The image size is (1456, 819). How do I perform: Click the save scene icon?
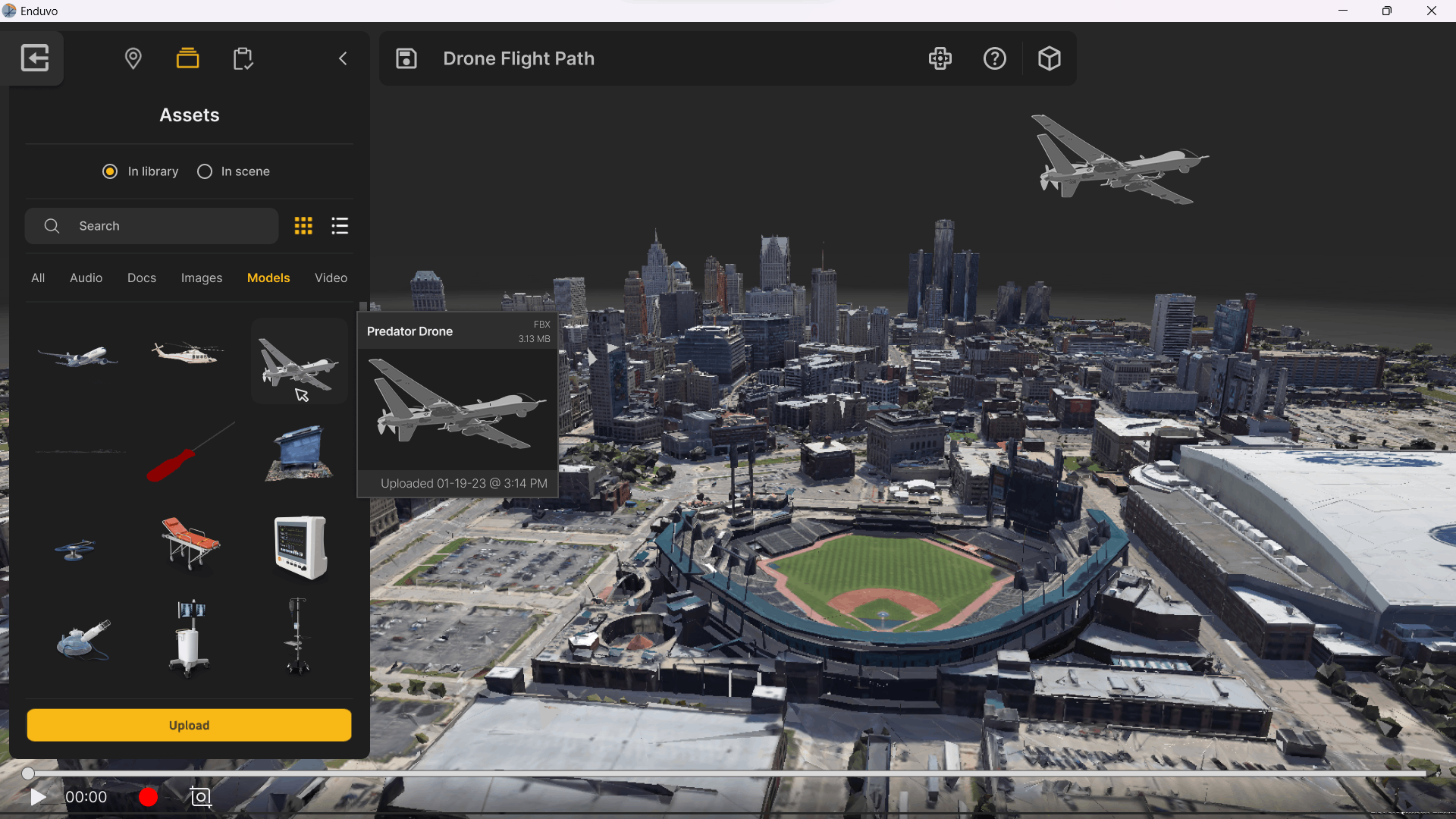(406, 58)
